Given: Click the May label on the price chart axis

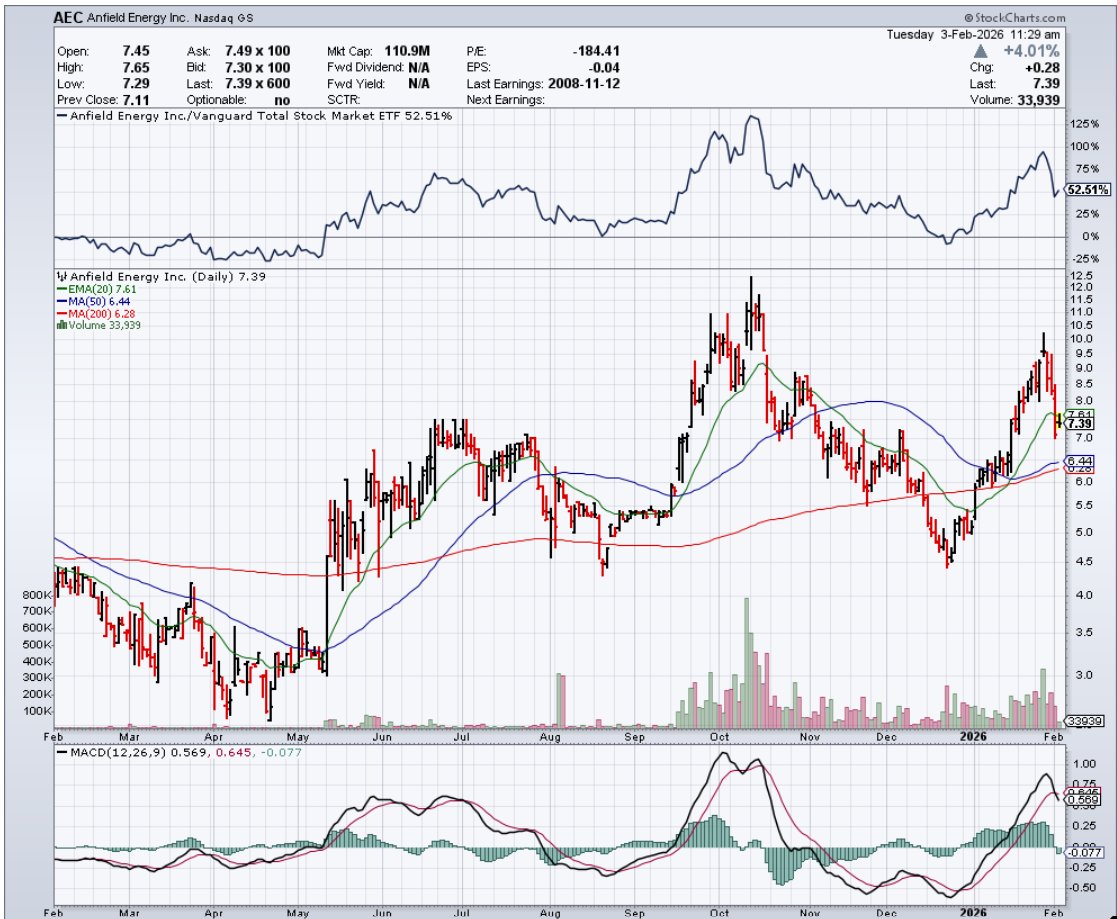Looking at the screenshot, I should click(298, 737).
